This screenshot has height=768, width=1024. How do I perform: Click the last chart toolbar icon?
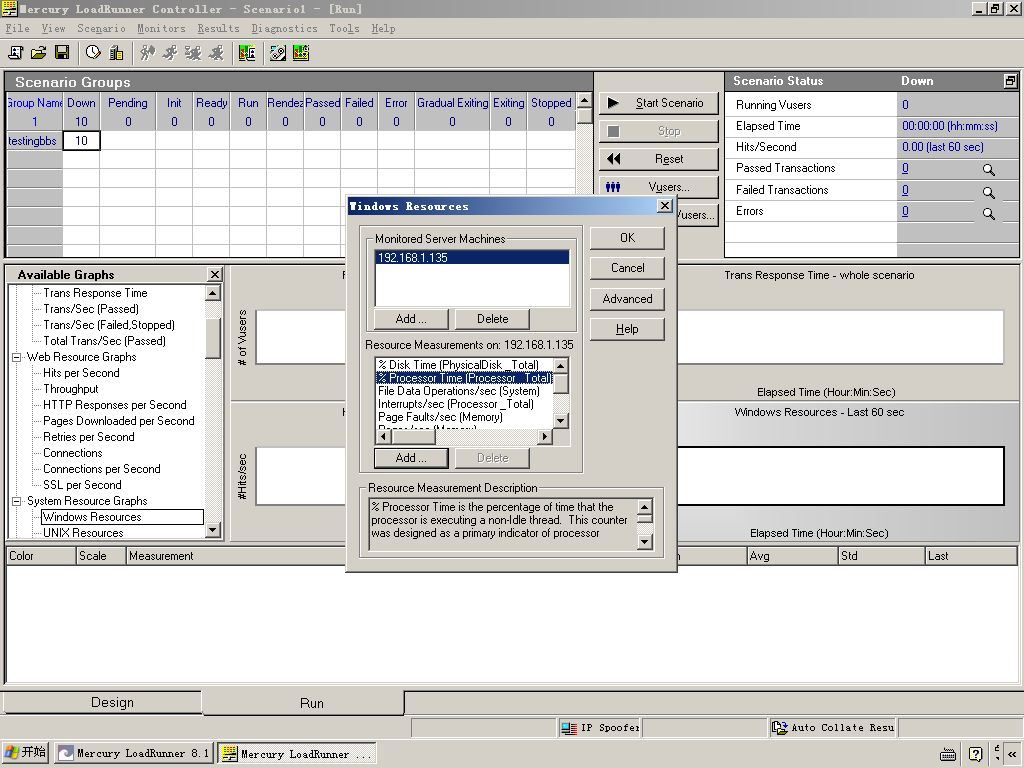click(x=301, y=53)
